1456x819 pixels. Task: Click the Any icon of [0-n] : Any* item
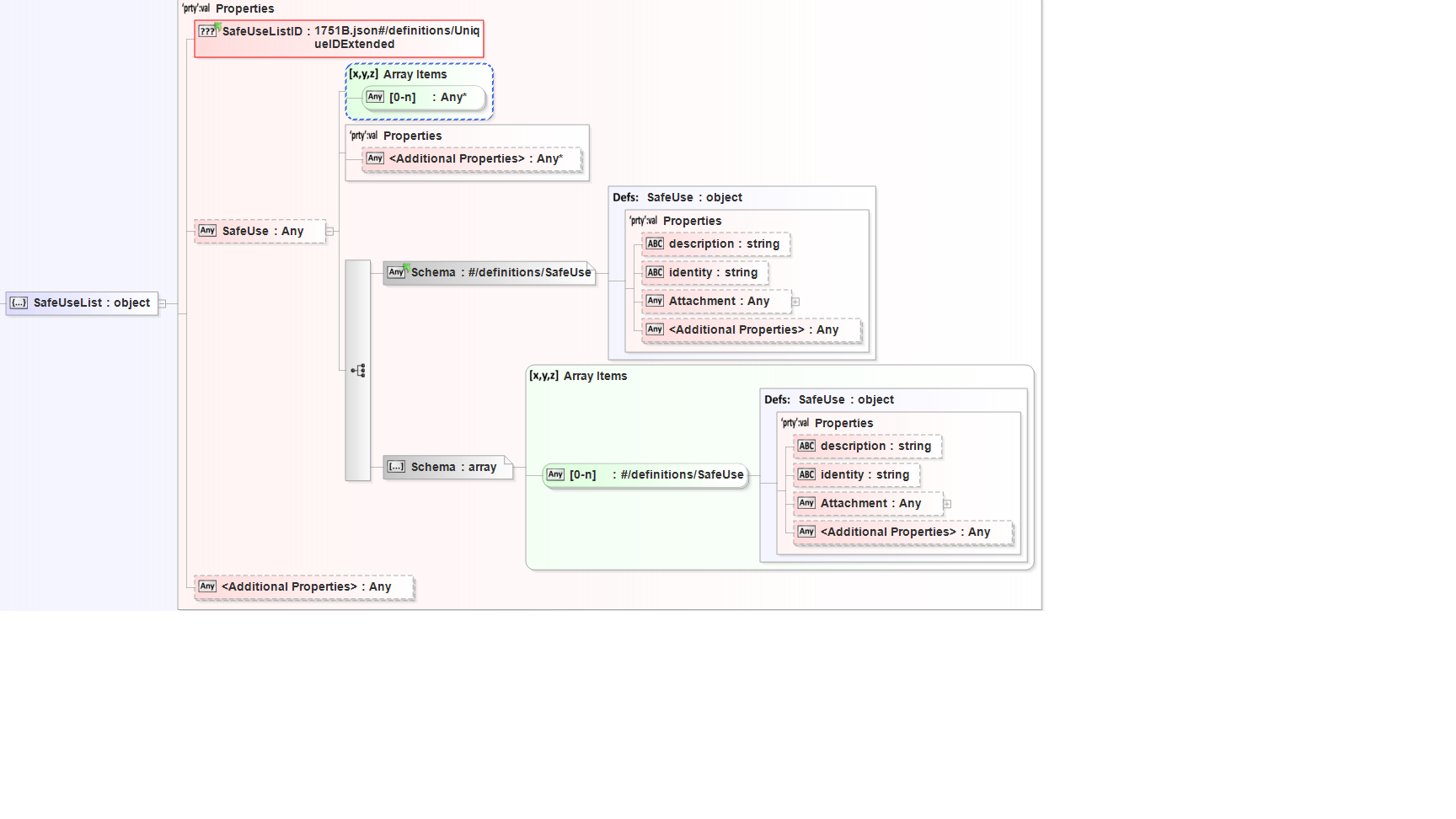375,97
